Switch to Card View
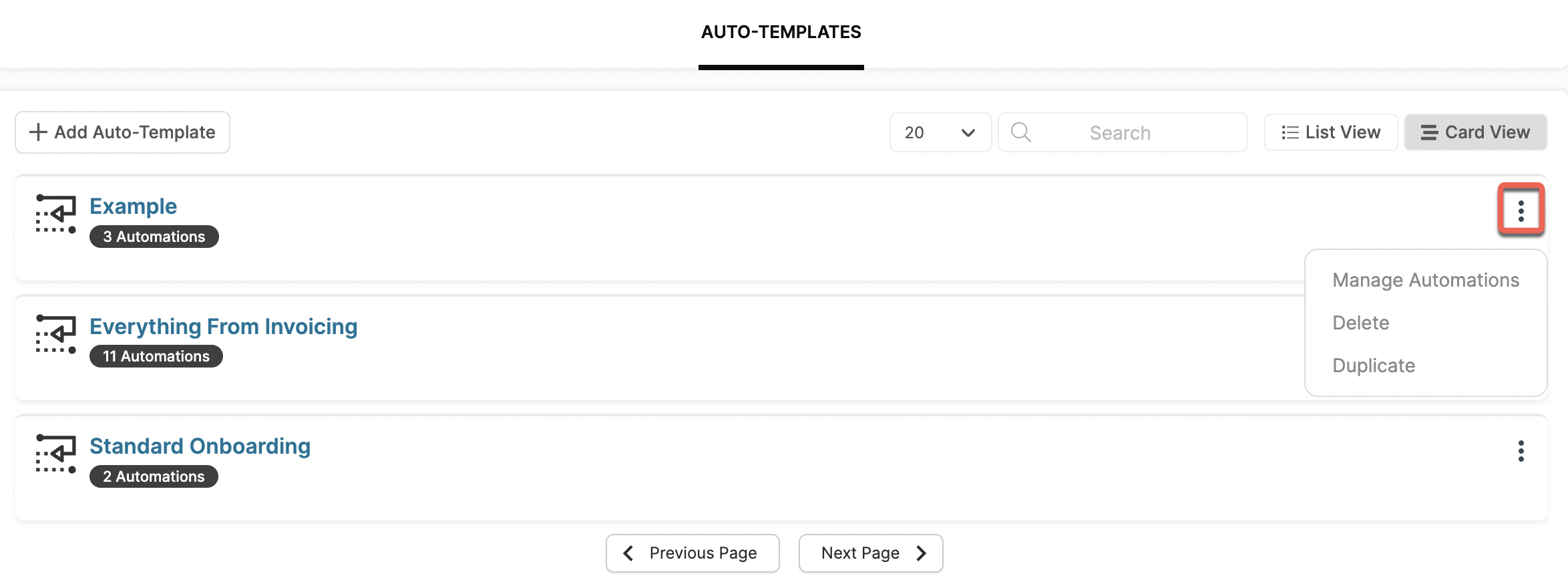 pos(1475,132)
